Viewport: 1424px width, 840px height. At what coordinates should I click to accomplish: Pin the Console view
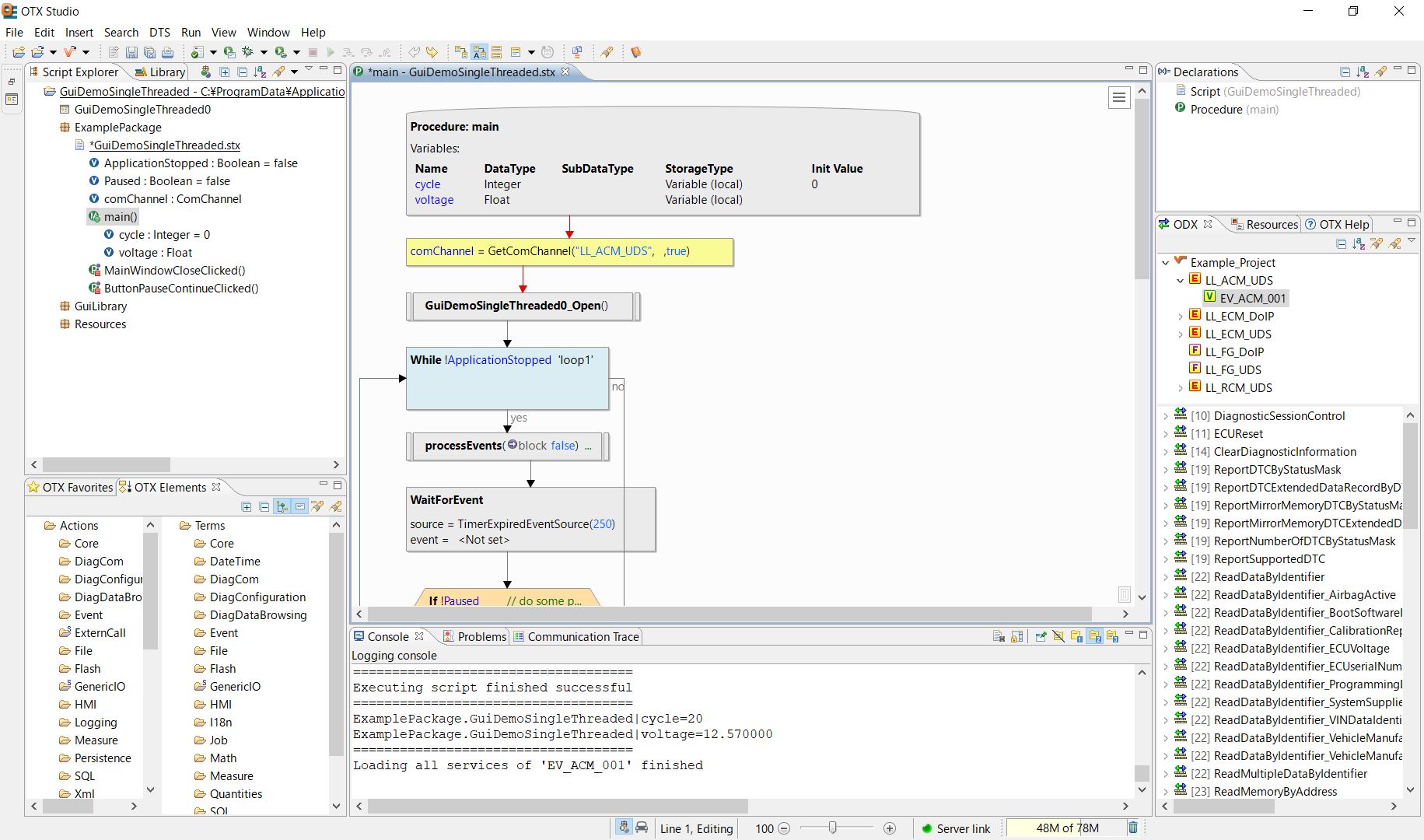[1041, 635]
